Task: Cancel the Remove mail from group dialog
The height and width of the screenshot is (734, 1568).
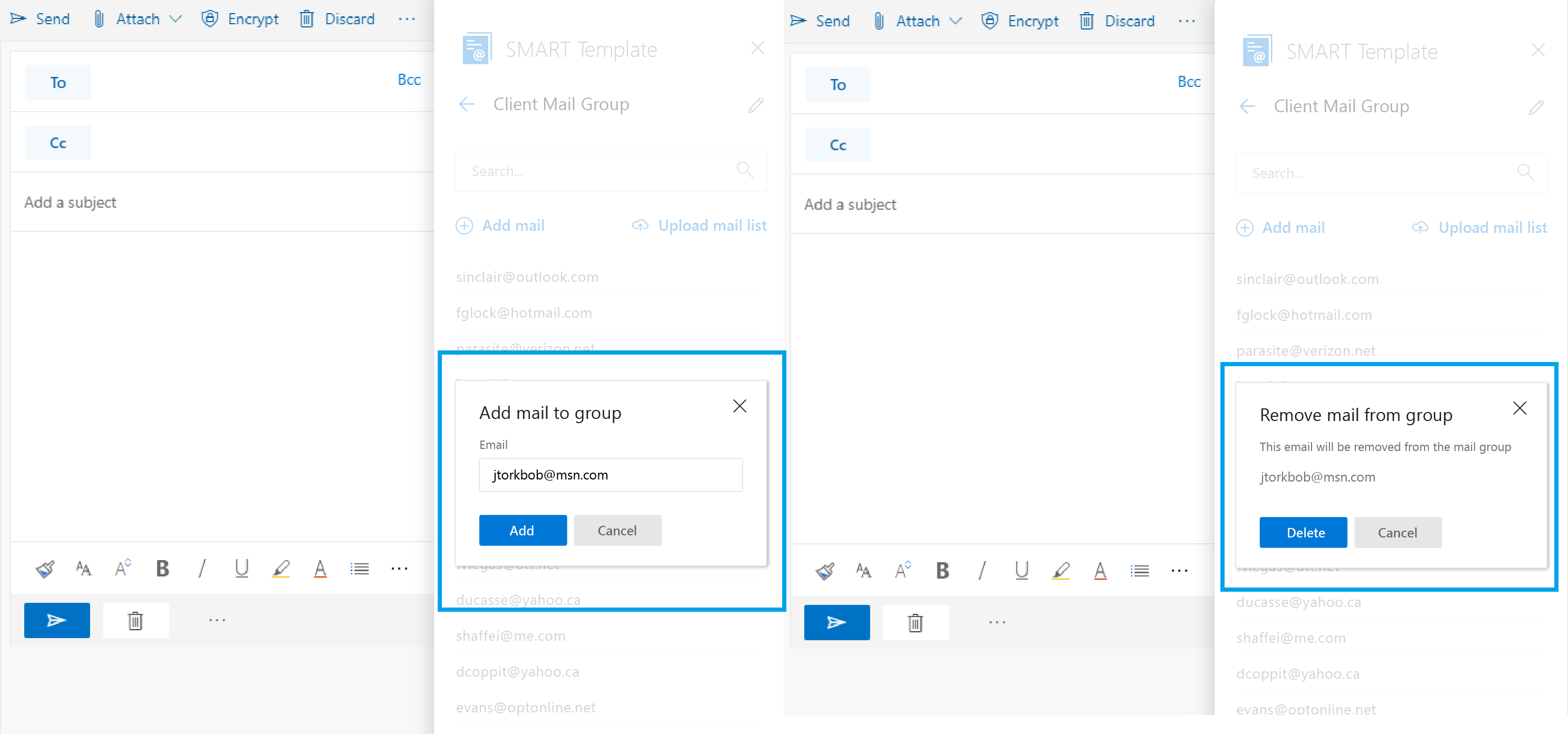Action: 1397,532
